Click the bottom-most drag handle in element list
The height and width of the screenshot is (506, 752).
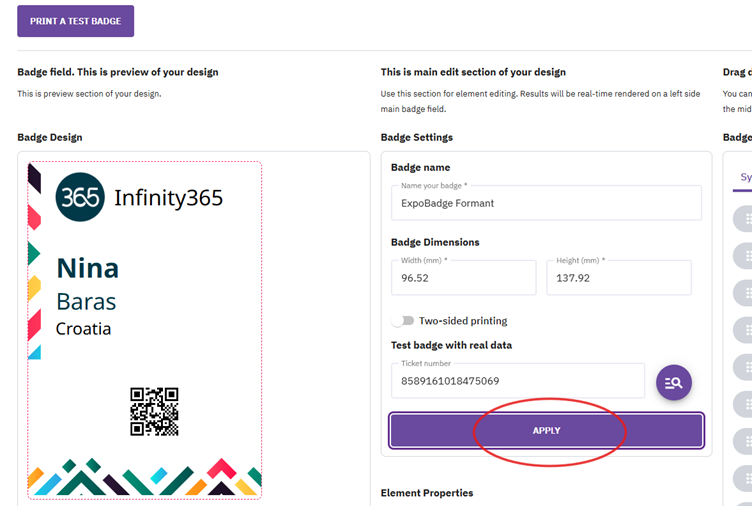(x=746, y=478)
